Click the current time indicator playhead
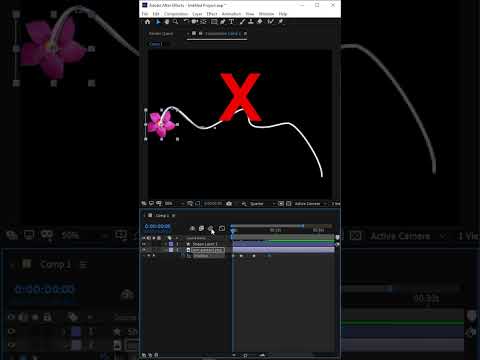The image size is (480, 360). click(234, 230)
